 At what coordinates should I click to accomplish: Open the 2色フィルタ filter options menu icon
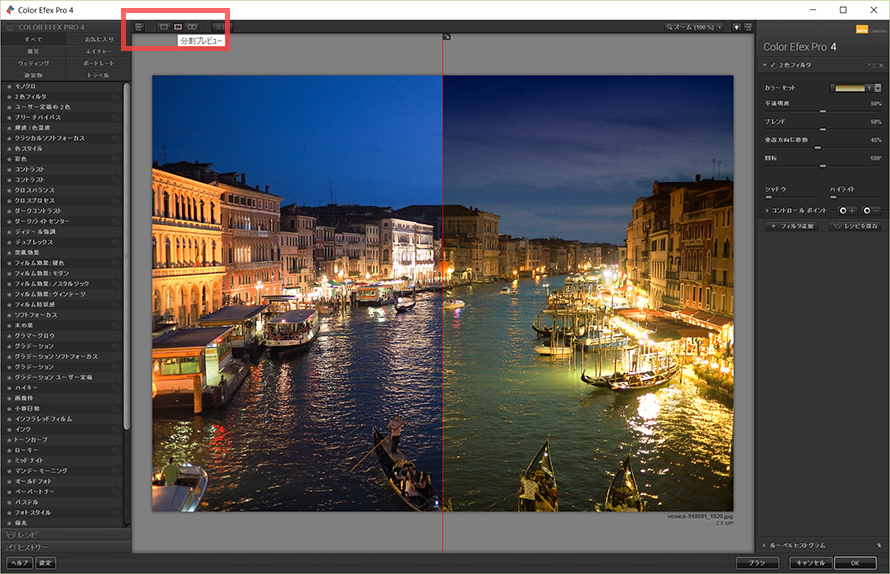872,65
